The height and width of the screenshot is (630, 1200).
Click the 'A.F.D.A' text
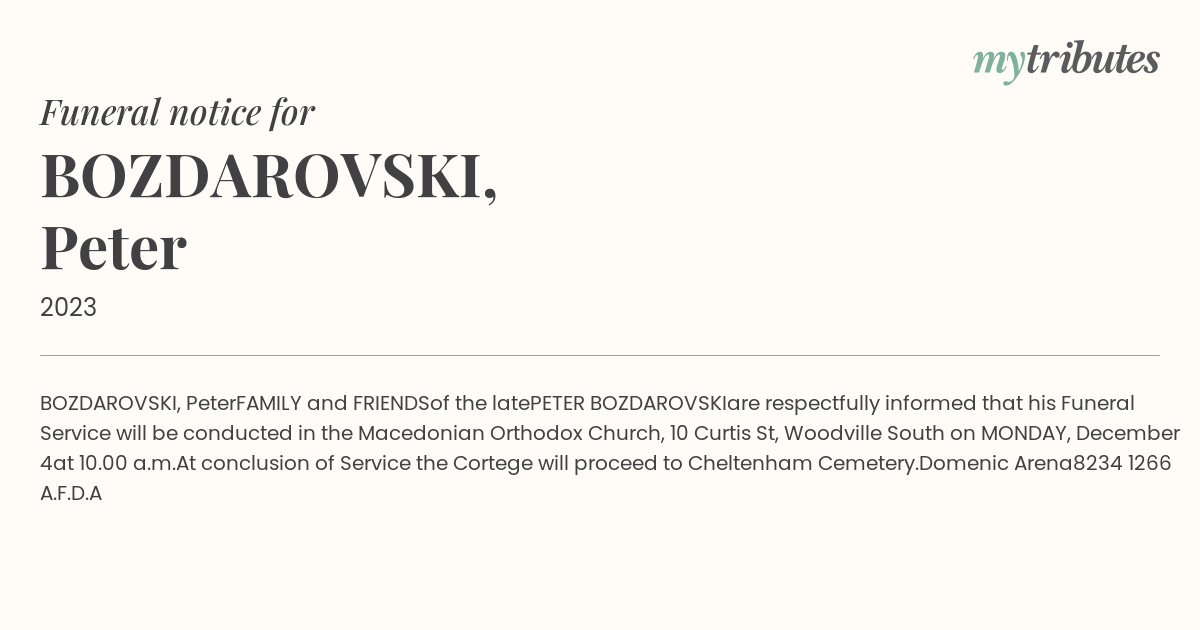[71, 494]
